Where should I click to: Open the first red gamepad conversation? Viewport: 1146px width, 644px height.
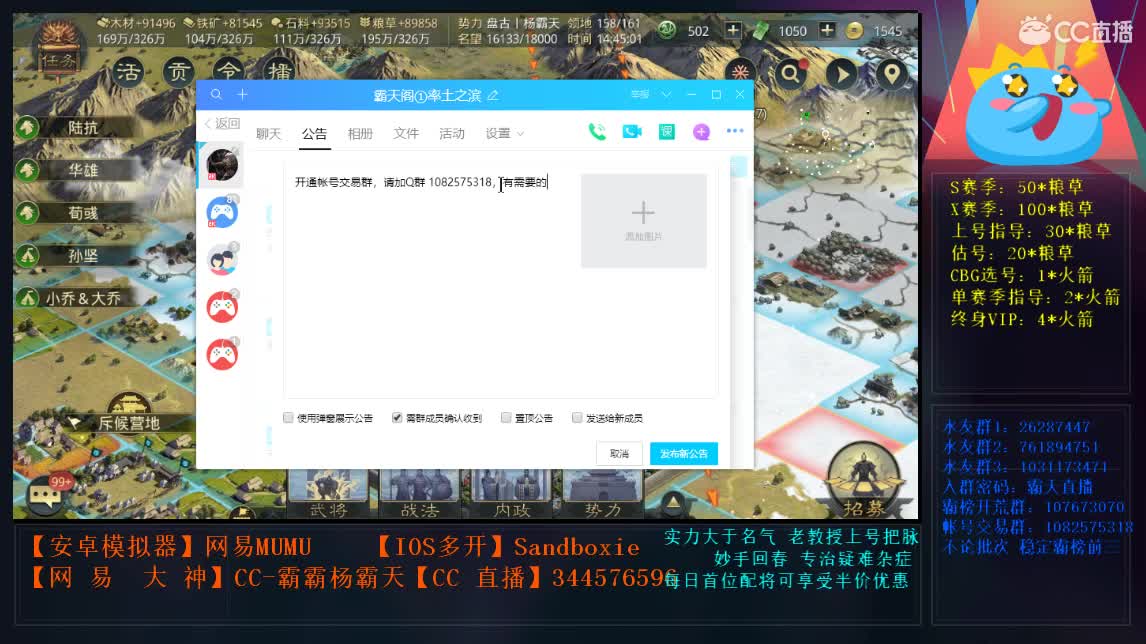[x=221, y=307]
